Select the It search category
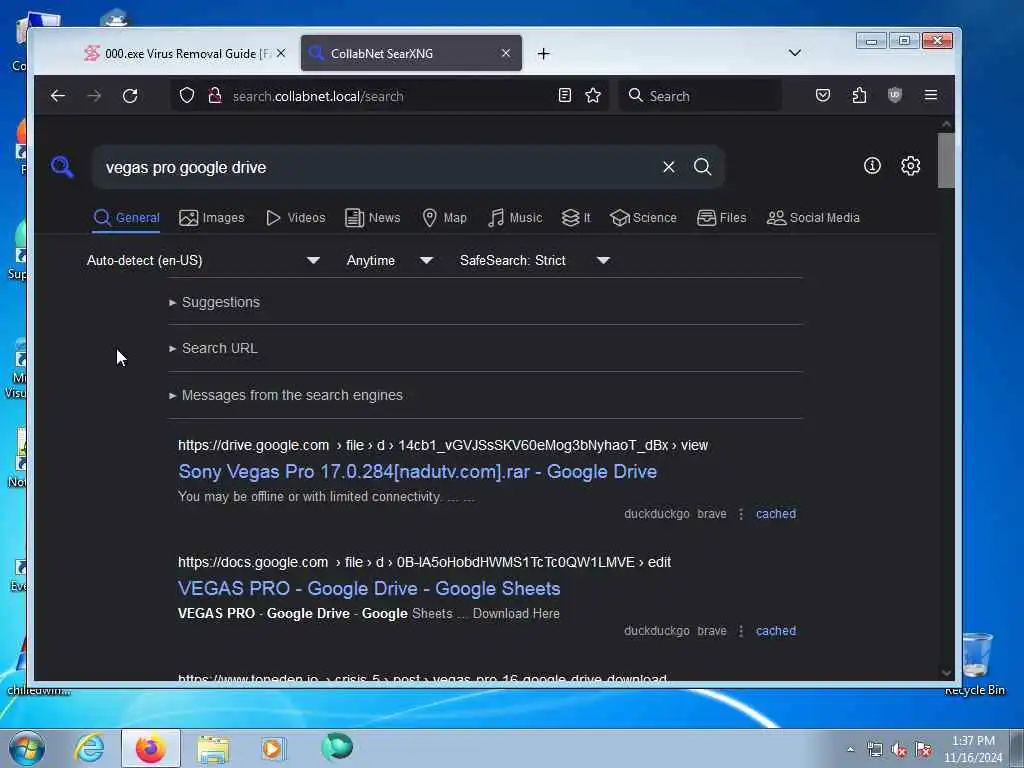1024x768 pixels. pyautogui.click(x=575, y=217)
